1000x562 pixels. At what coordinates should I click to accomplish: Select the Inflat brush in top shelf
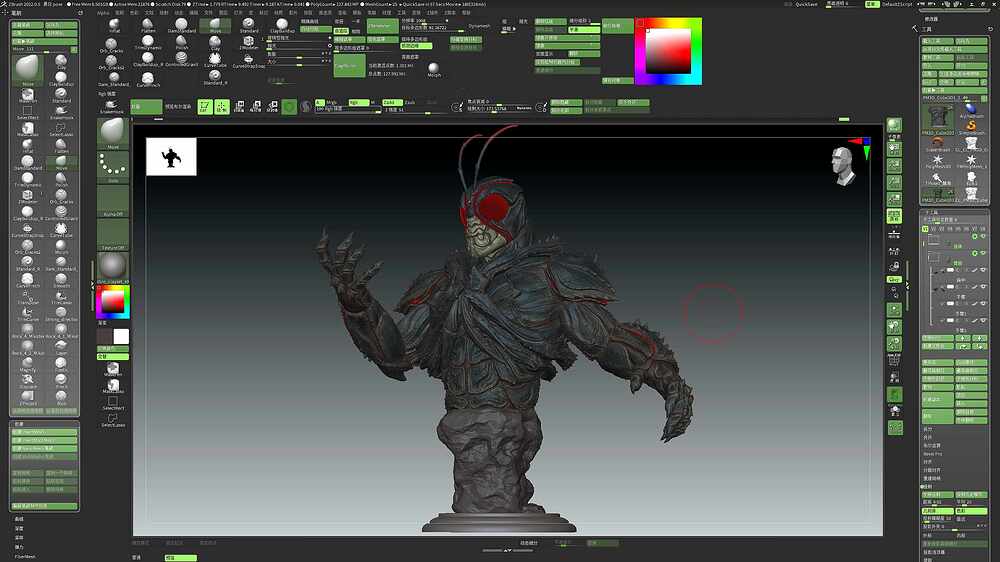[x=114, y=26]
